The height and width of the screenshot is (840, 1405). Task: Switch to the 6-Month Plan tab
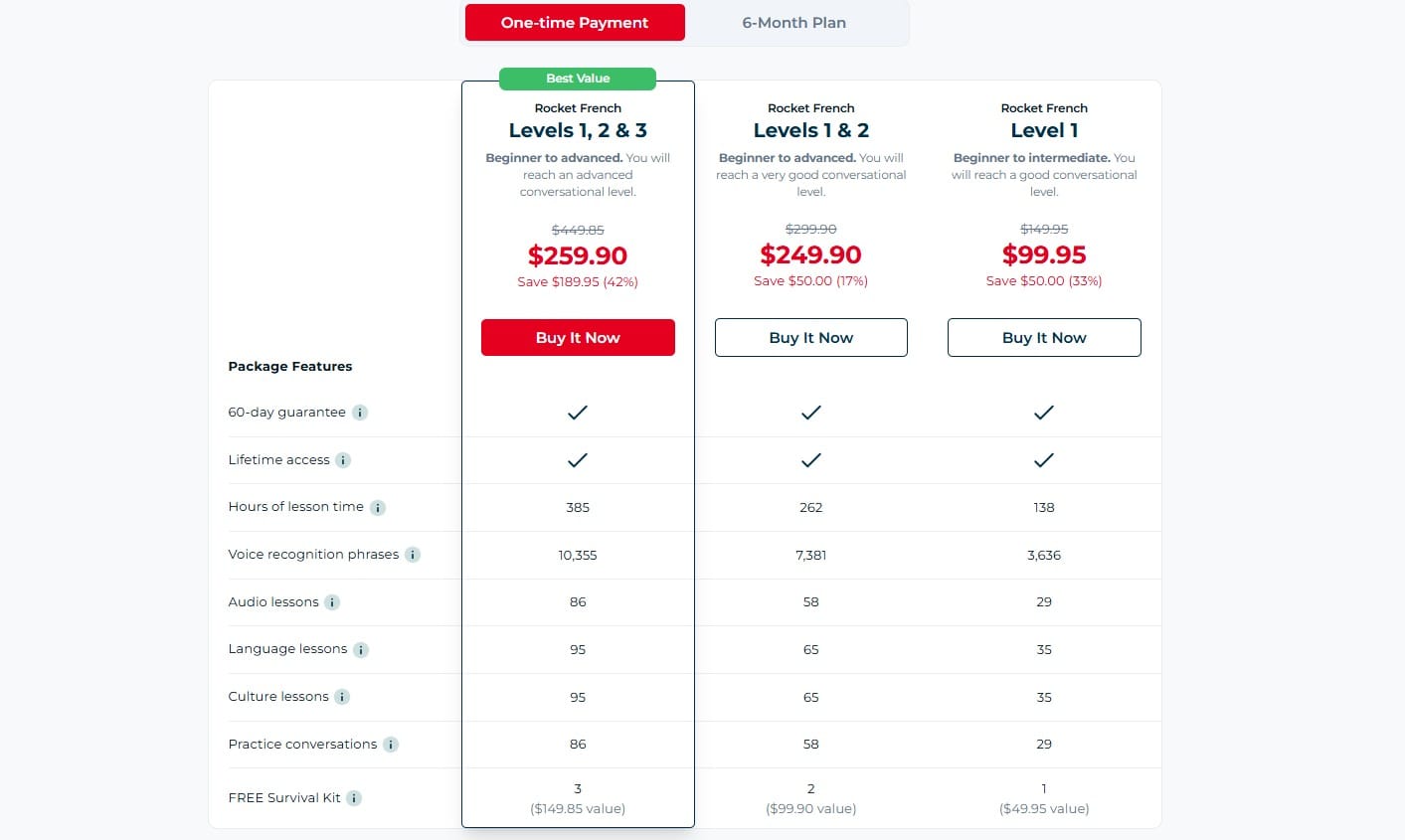point(793,23)
